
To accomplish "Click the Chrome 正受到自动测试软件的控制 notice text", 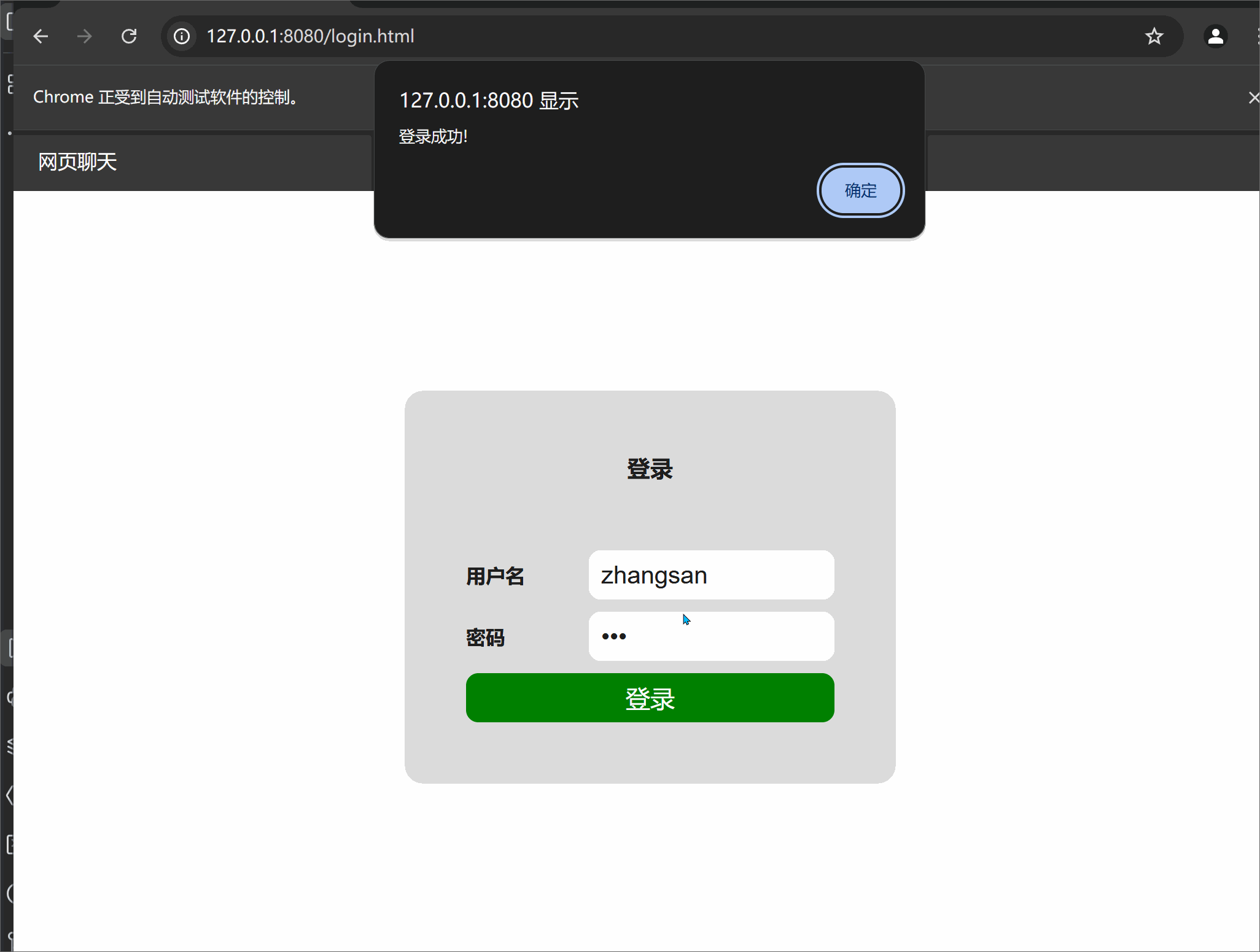I will pos(166,97).
